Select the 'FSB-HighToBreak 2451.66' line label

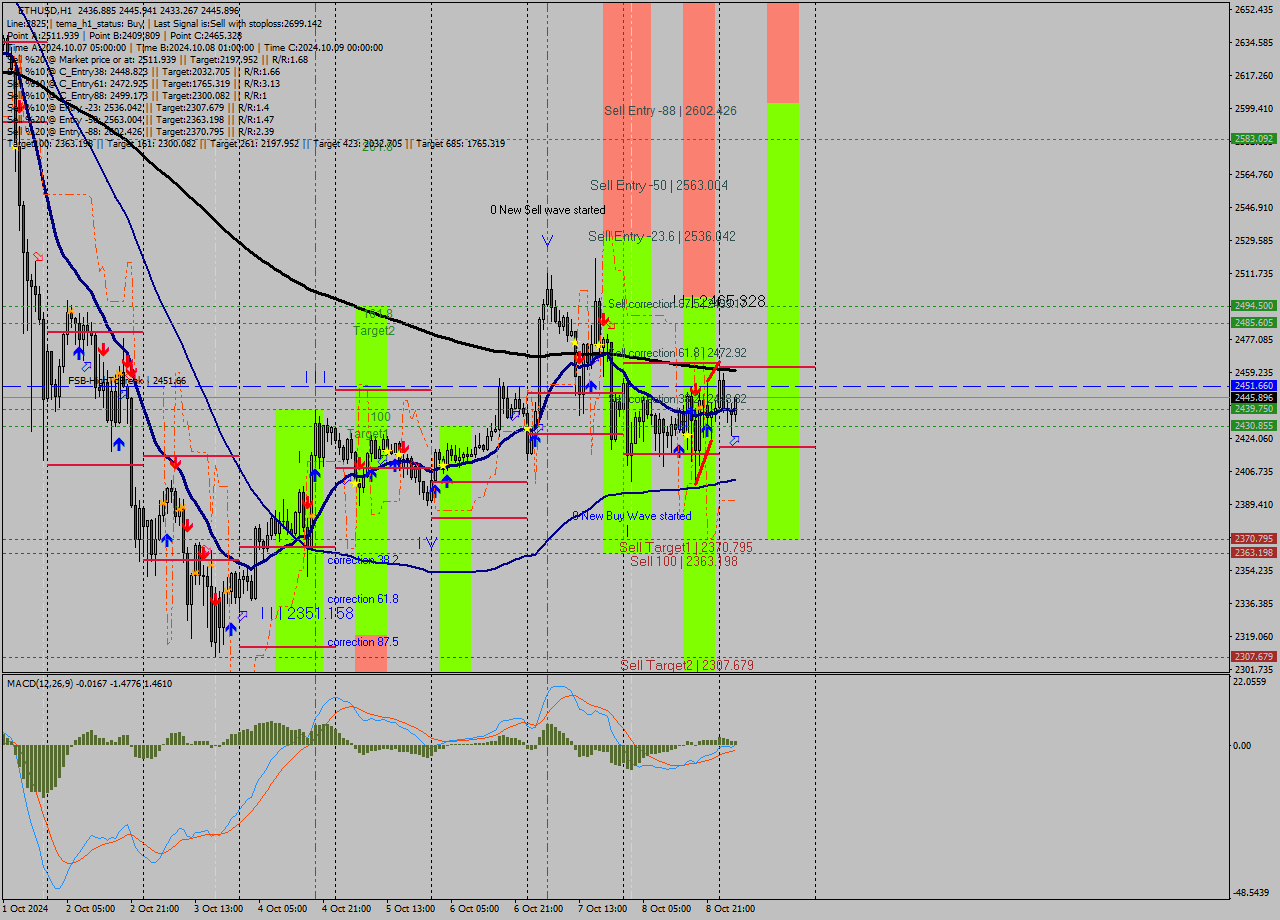tap(127, 381)
